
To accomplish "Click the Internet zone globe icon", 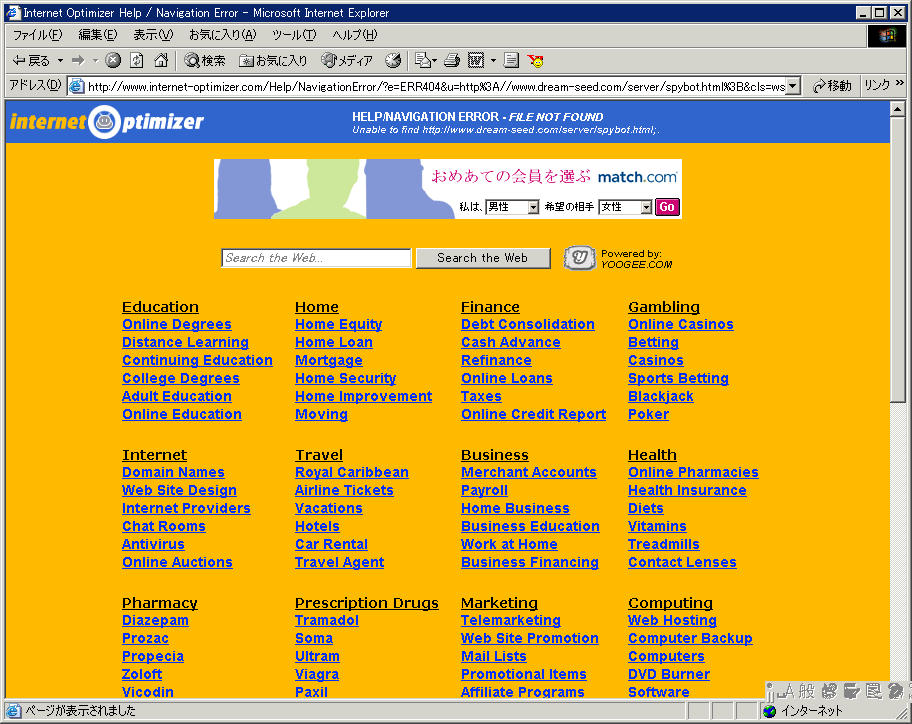I will point(769,711).
